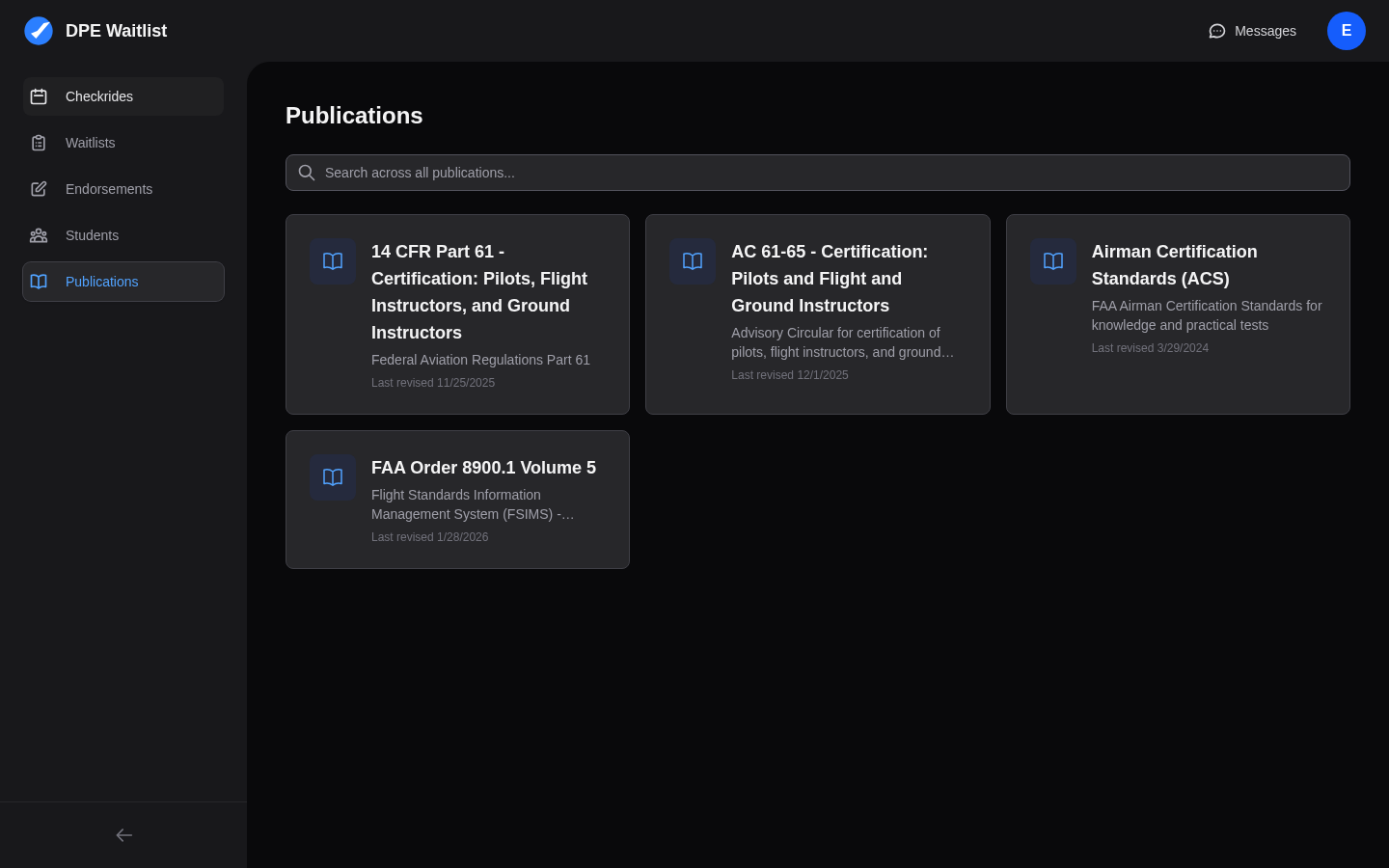This screenshot has width=1389, height=868.
Task: Collapse the sidebar with the arrow button
Action: [123, 835]
